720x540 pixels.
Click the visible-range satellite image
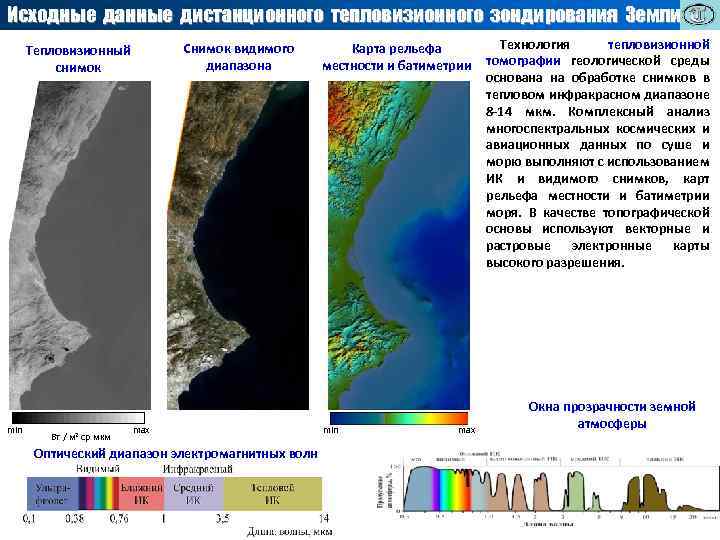click(x=238, y=245)
